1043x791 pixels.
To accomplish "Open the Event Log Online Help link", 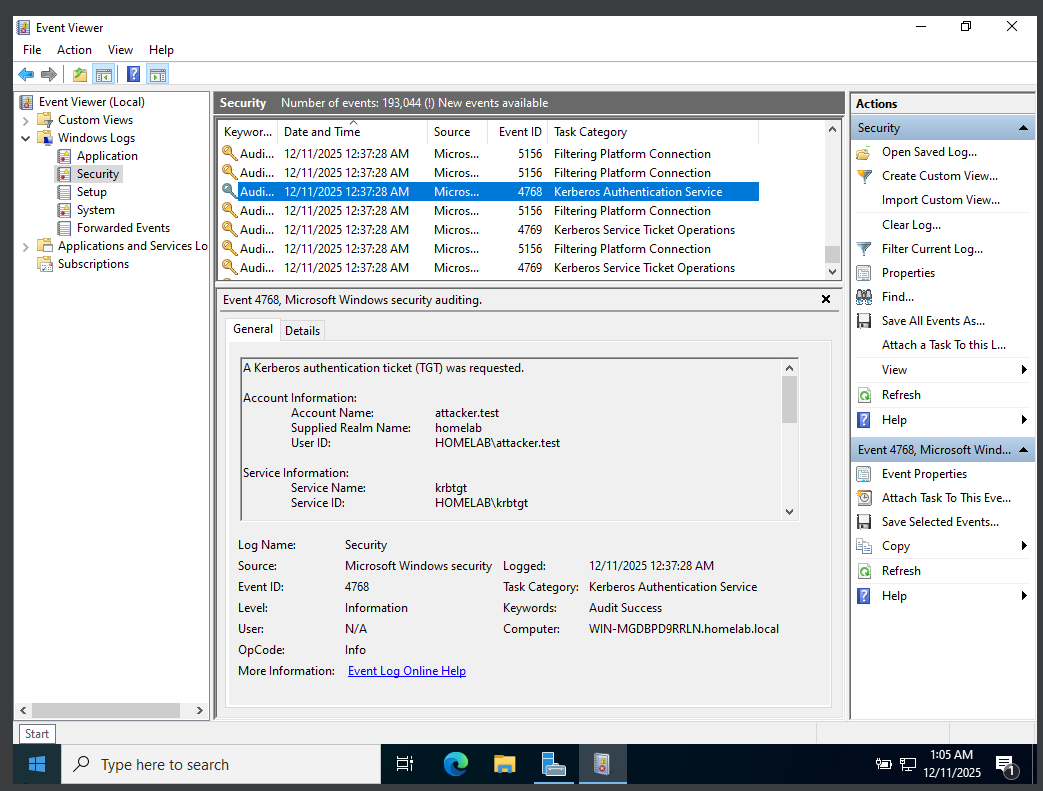I will click(x=406, y=671).
